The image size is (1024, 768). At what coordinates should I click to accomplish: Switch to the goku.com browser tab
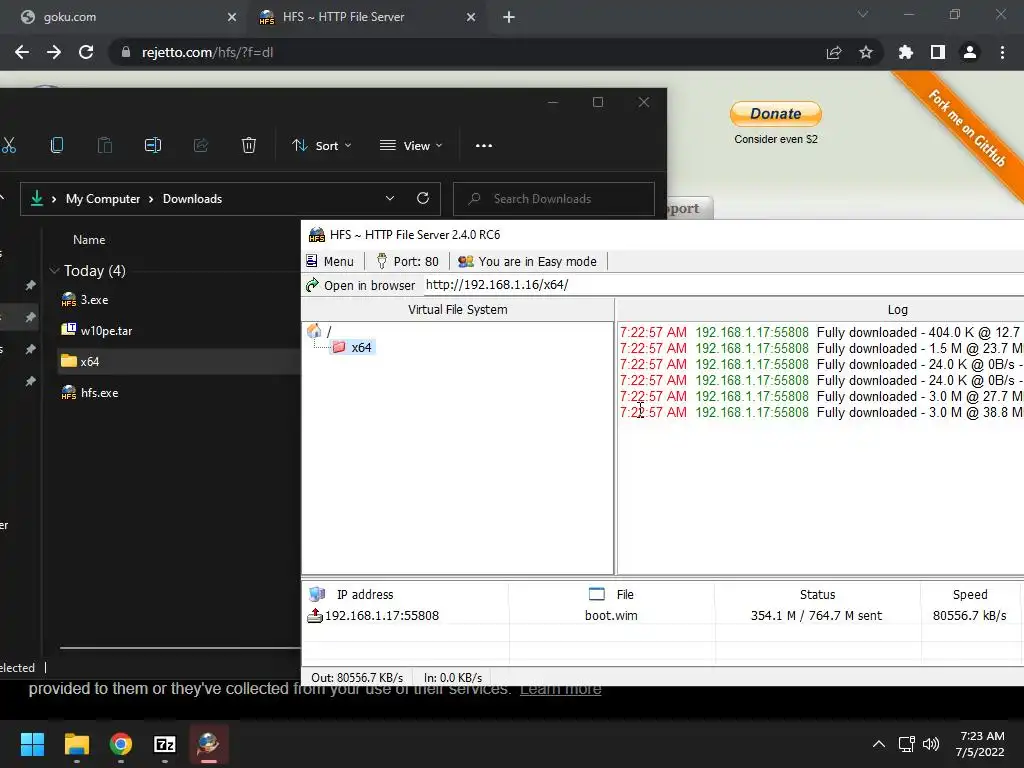pos(126,18)
